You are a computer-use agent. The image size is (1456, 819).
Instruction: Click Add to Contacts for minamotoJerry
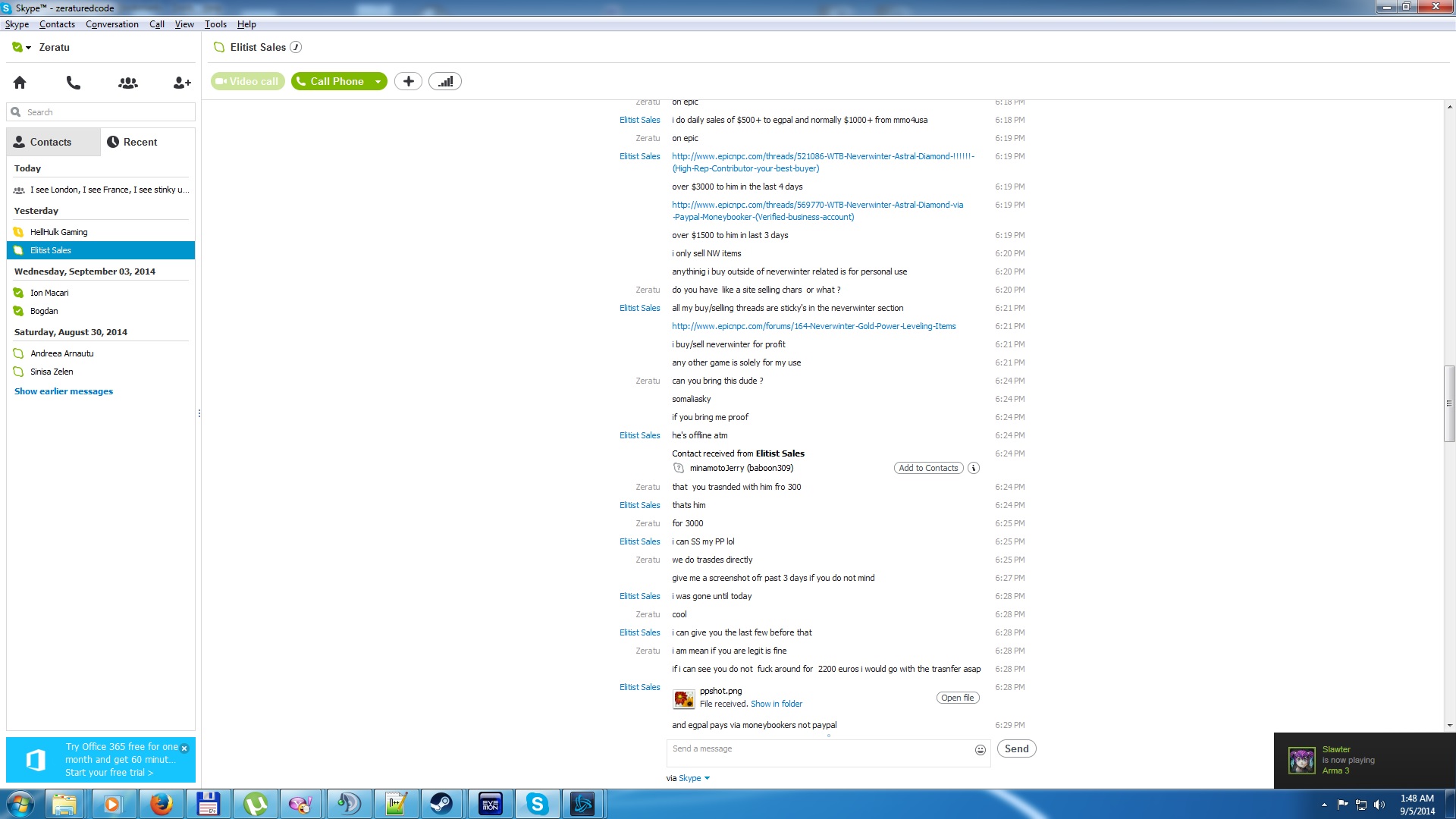tap(928, 468)
